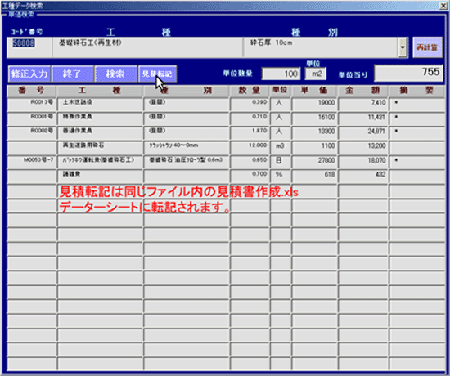Click the quantity cell 12.000
This screenshot has height=376, width=450.
[249, 147]
